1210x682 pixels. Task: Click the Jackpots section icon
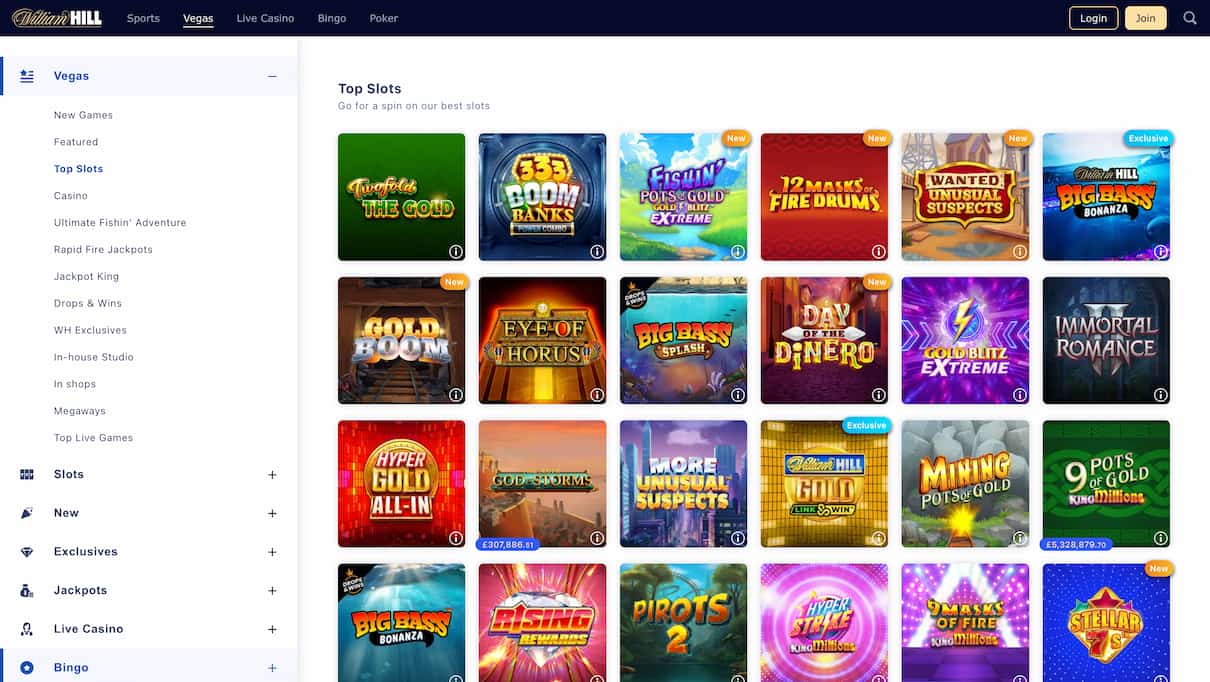27,591
